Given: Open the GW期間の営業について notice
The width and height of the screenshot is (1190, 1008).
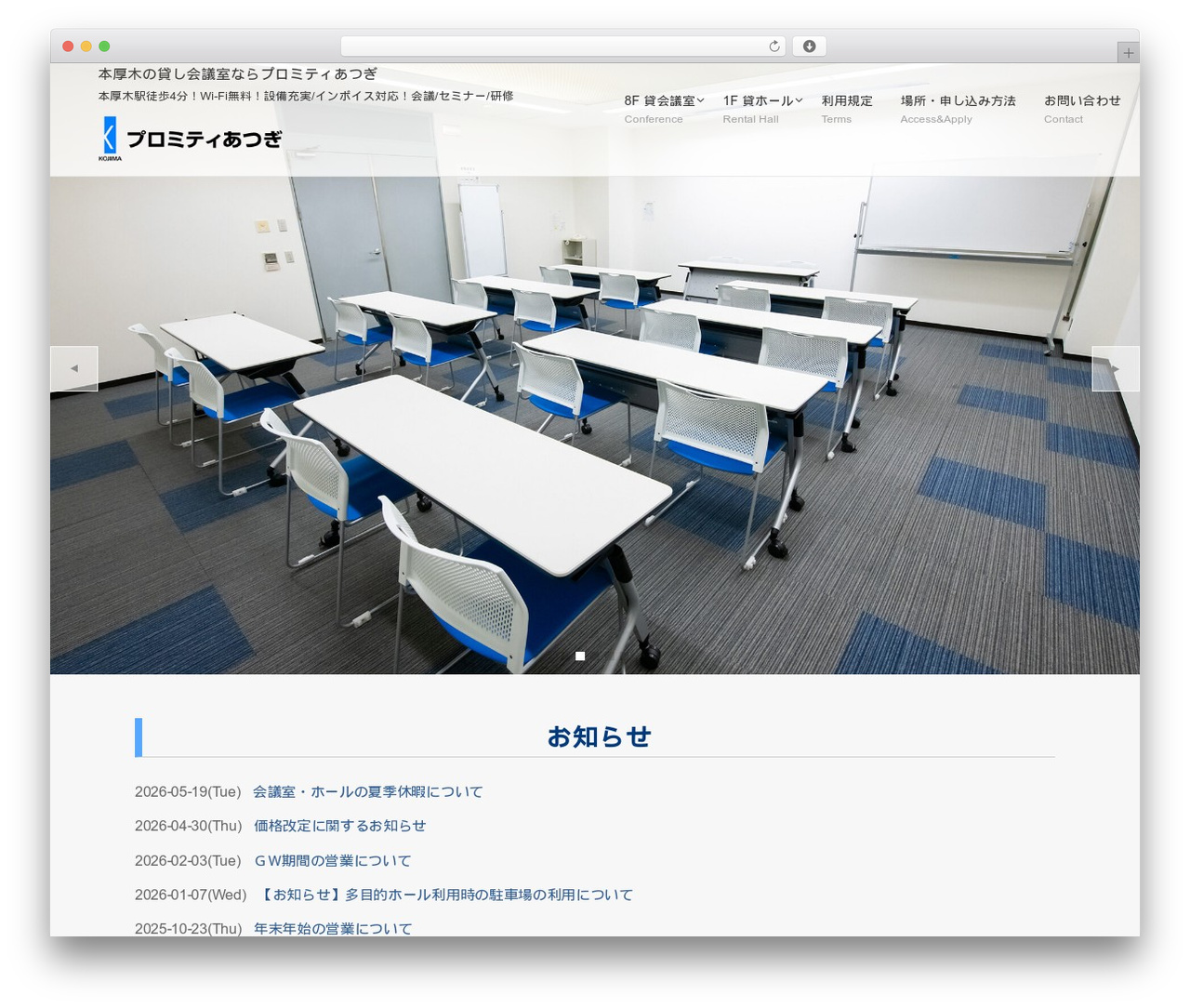Looking at the screenshot, I should (333, 861).
